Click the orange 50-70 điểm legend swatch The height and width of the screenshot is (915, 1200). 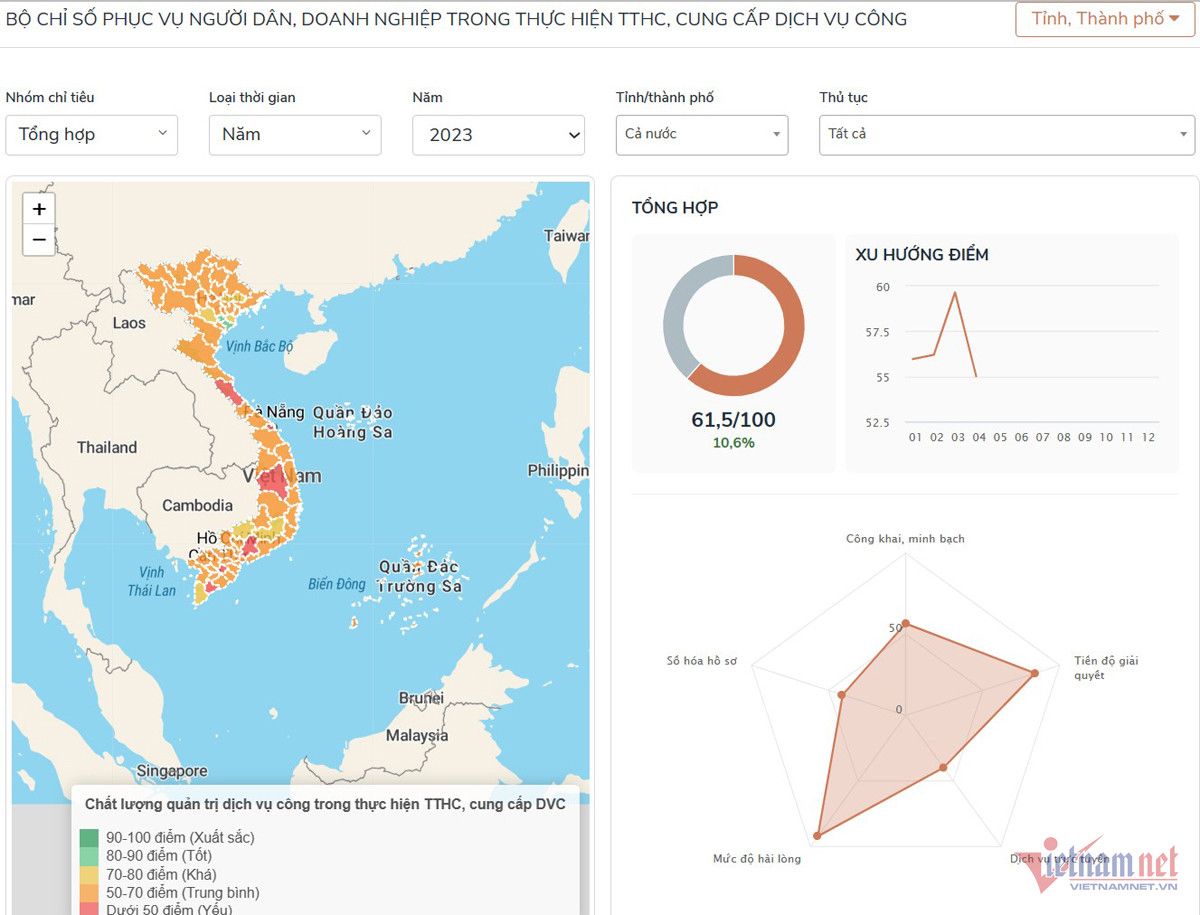click(89, 892)
